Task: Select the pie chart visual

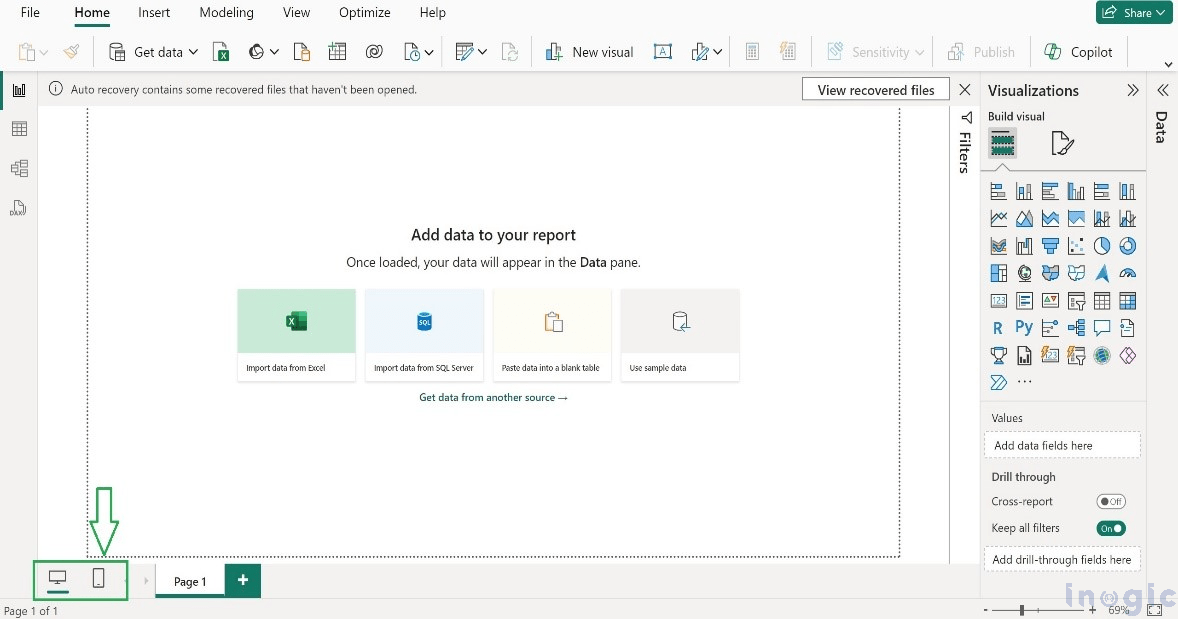Action: (1101, 245)
